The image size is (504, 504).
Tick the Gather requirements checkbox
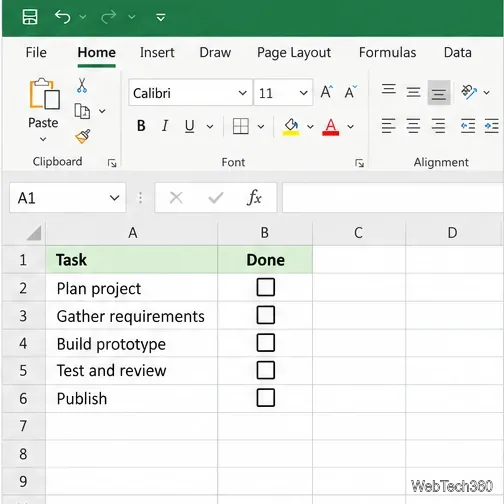click(x=266, y=315)
